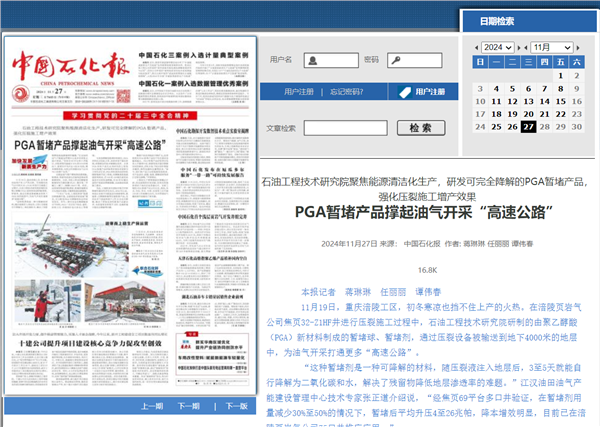Click the 中国石化报 masthead title
The width and height of the screenshot is (600, 427).
point(71,65)
